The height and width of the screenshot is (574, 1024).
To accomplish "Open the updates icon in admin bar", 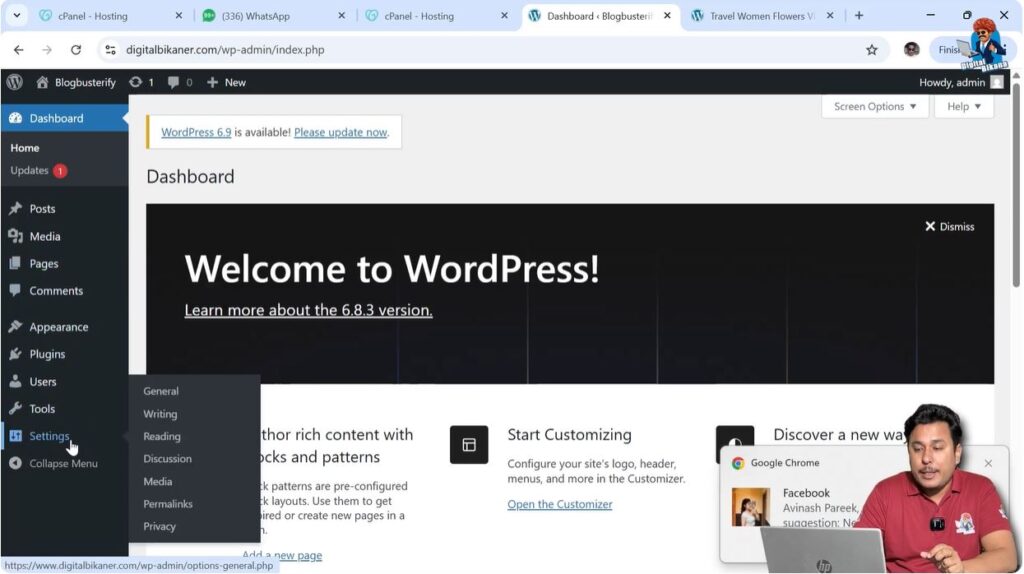I will [x=136, y=82].
